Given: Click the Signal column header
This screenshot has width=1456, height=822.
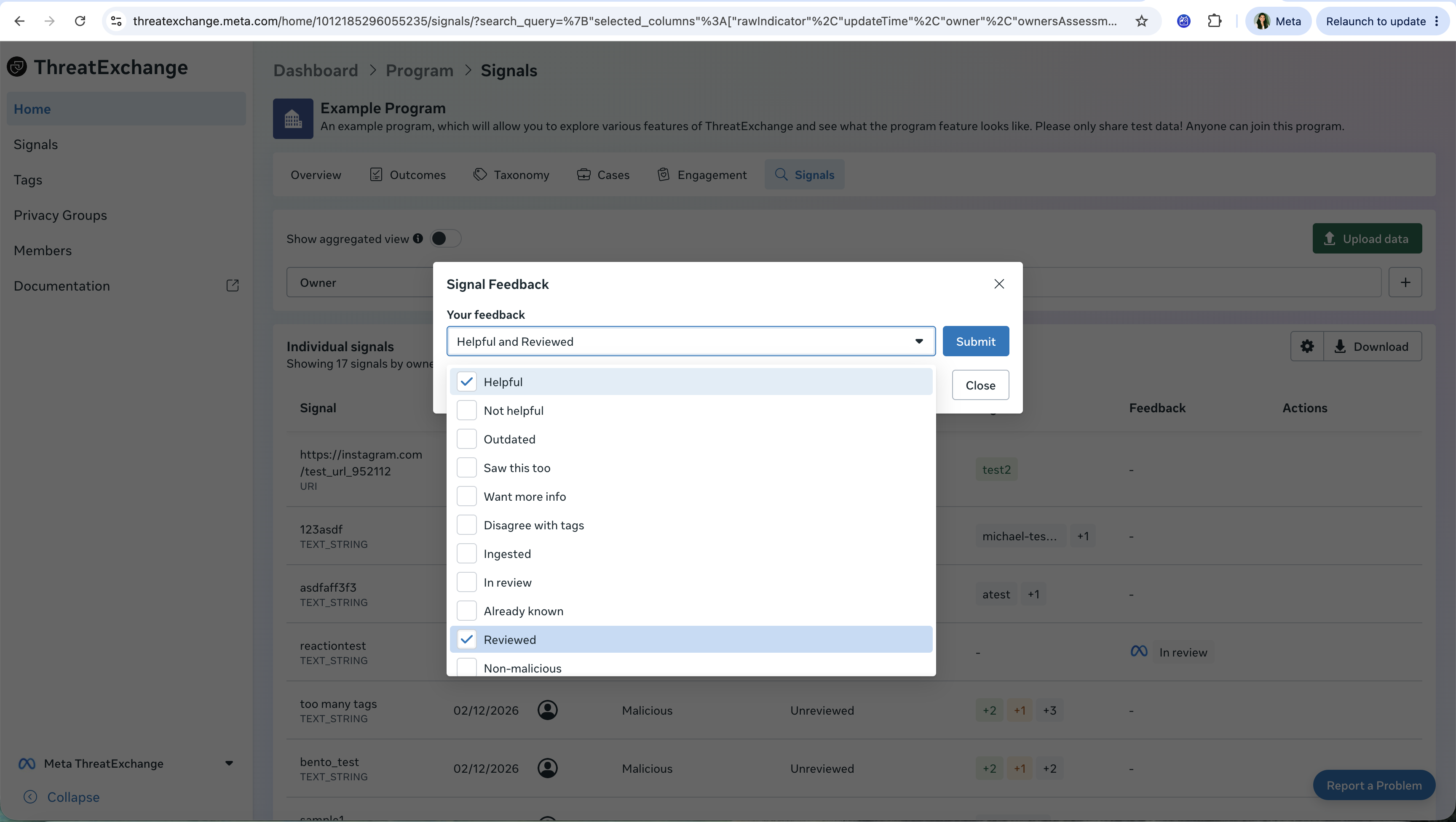Looking at the screenshot, I should [x=318, y=408].
